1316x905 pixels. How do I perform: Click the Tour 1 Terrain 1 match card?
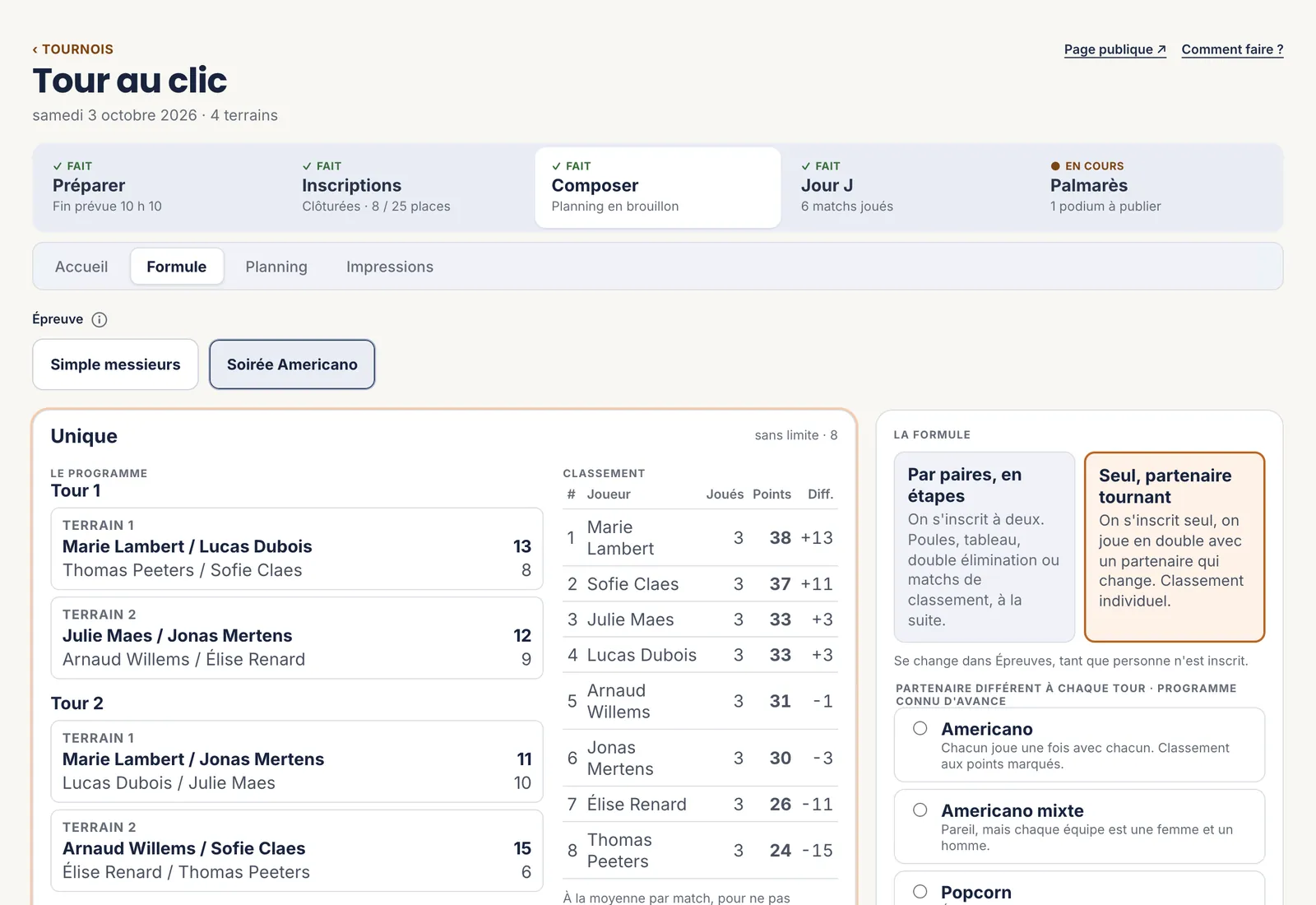(x=297, y=549)
